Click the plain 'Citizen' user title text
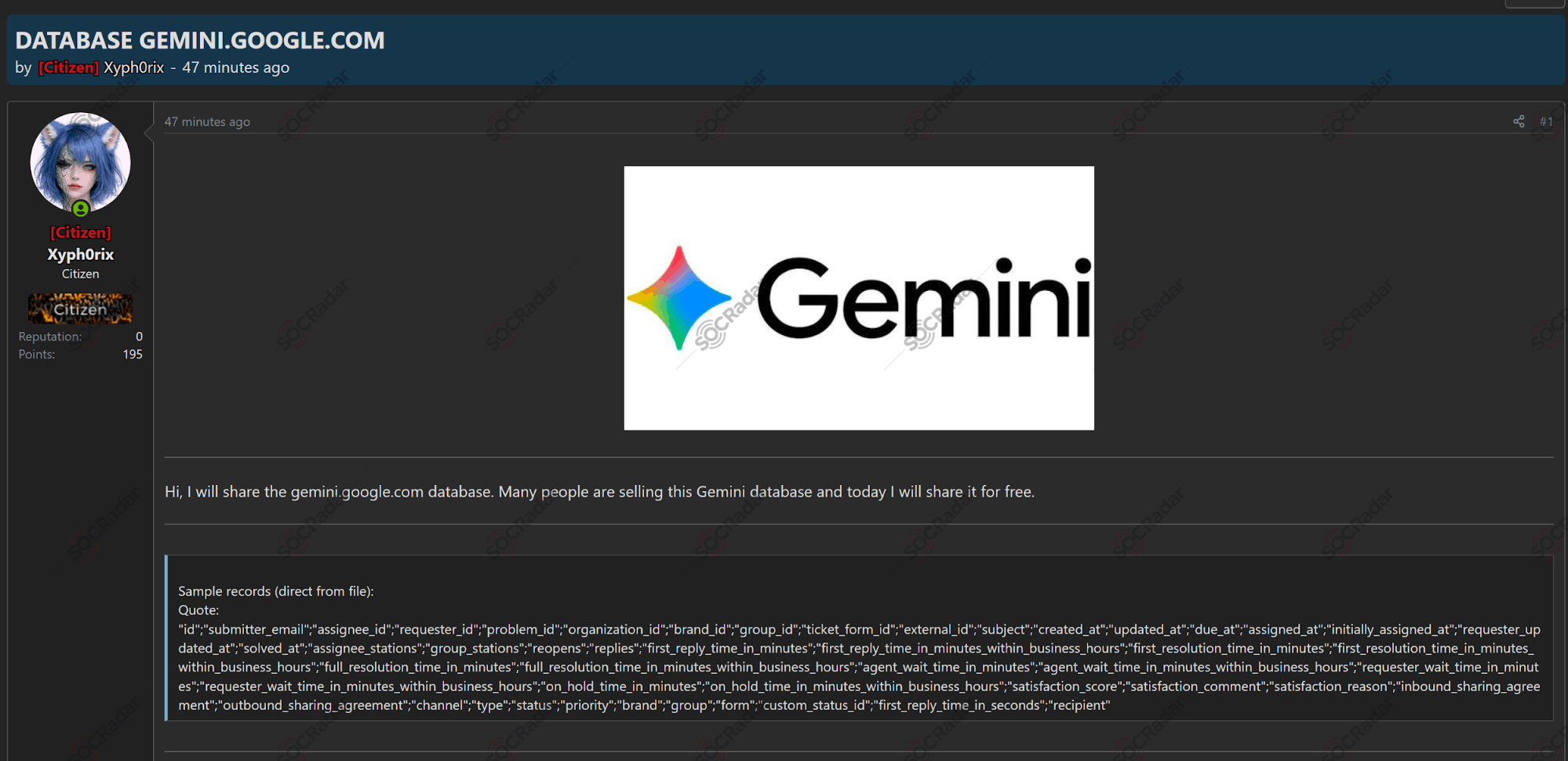This screenshot has width=1568, height=761. (80, 274)
